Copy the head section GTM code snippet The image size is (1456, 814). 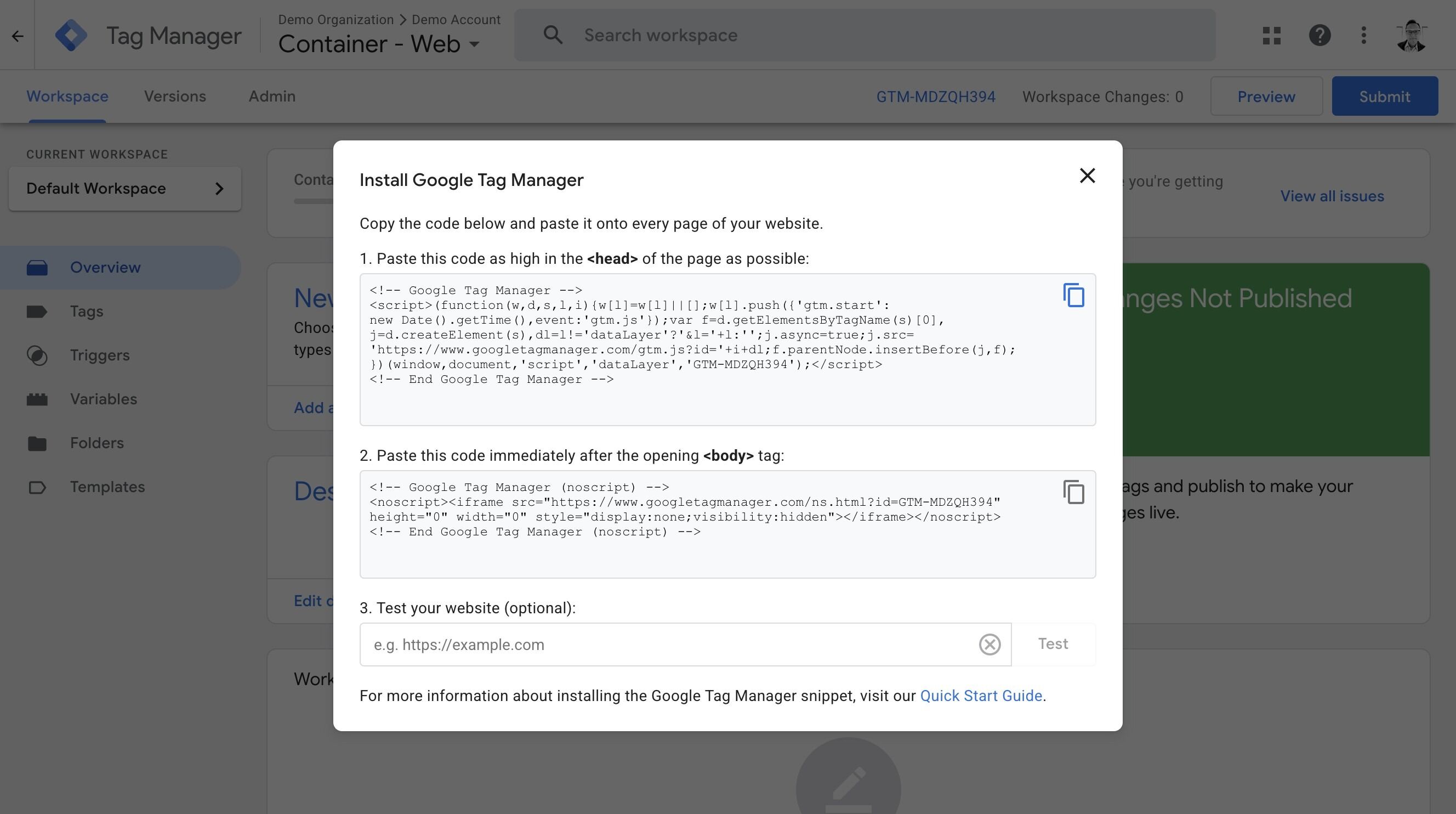pyautogui.click(x=1073, y=295)
